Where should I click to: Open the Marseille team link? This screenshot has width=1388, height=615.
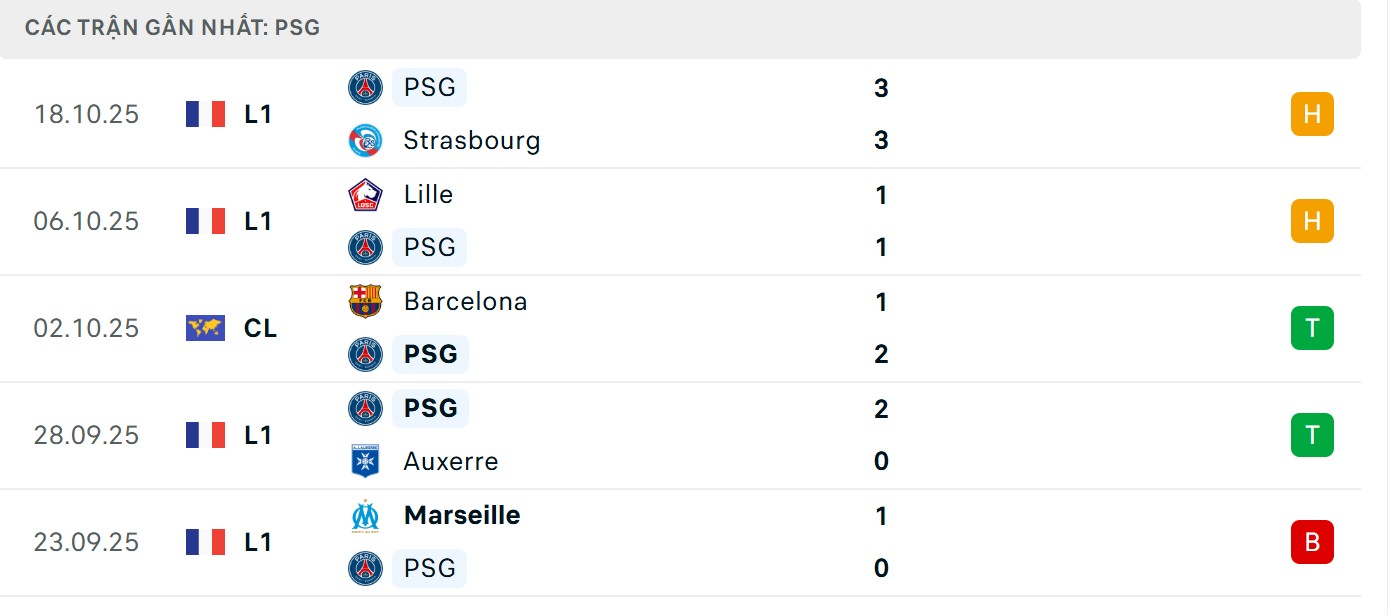(x=462, y=516)
